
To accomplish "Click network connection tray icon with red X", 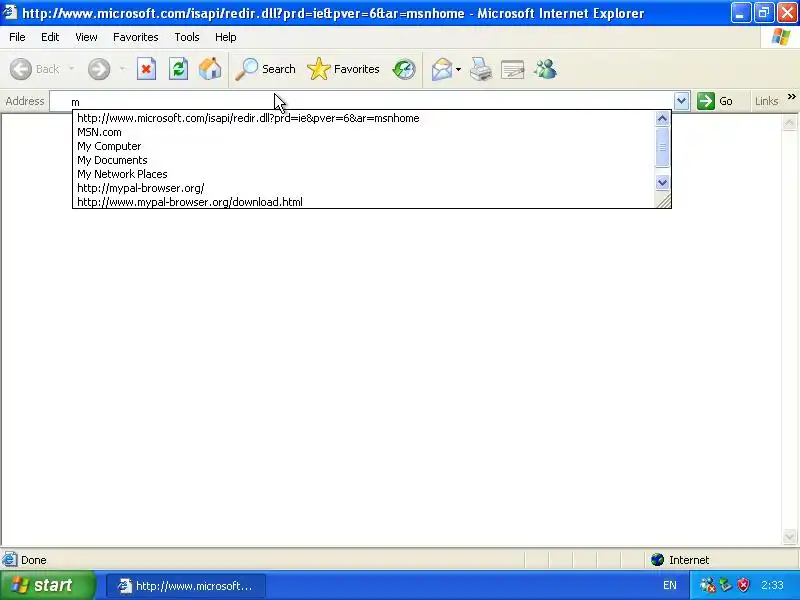I will pos(707,585).
